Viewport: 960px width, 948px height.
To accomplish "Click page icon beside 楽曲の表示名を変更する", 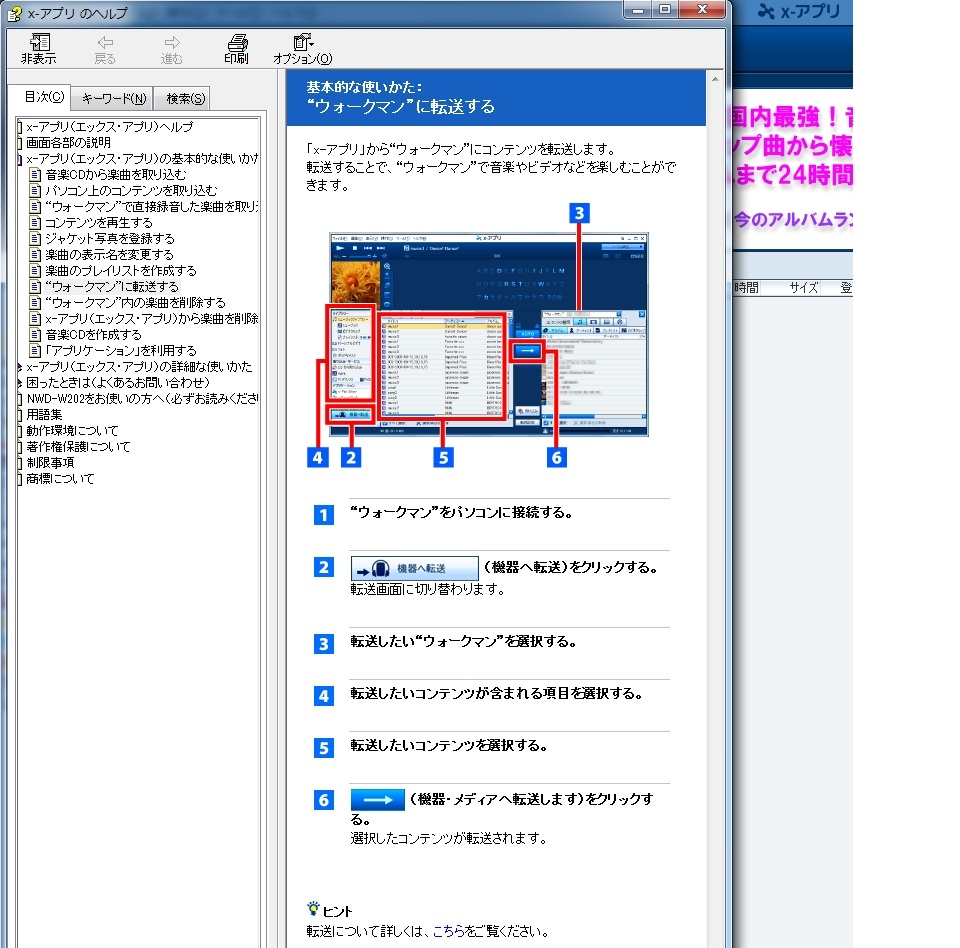I will tap(36, 254).
